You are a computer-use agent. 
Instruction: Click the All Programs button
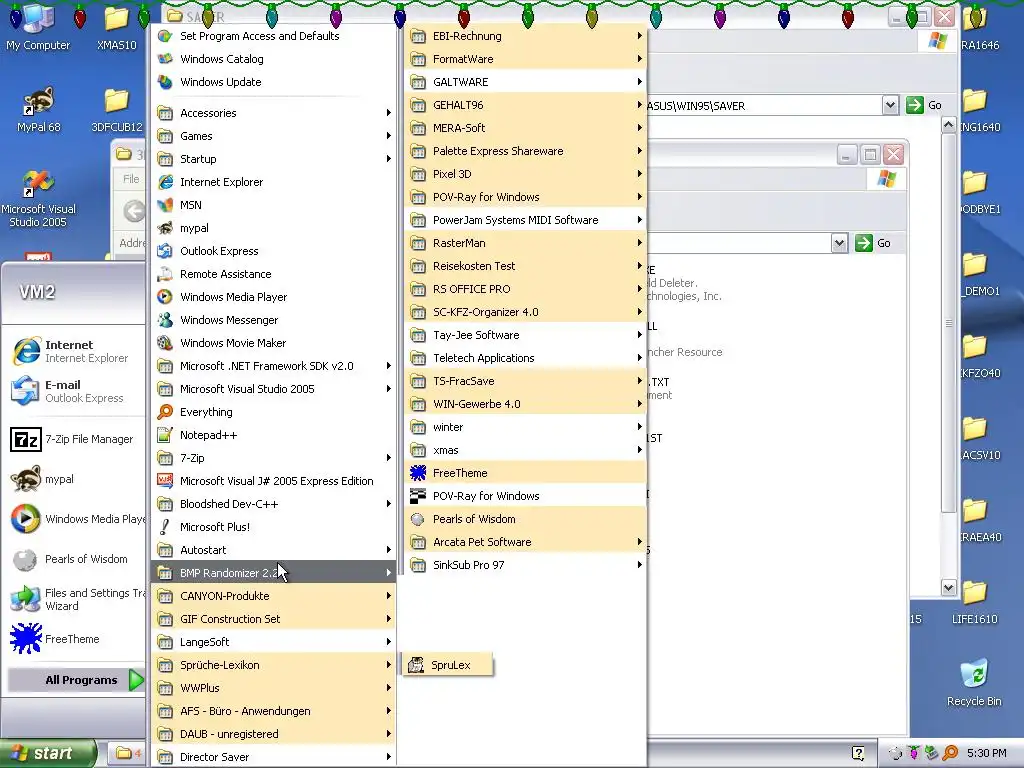coord(76,680)
